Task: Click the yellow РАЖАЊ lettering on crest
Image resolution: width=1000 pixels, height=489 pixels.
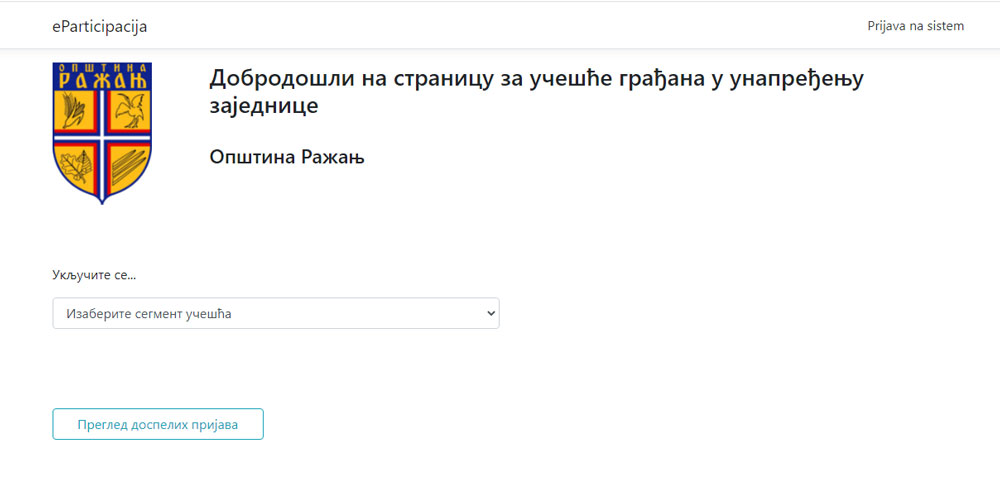Action: tap(102, 80)
